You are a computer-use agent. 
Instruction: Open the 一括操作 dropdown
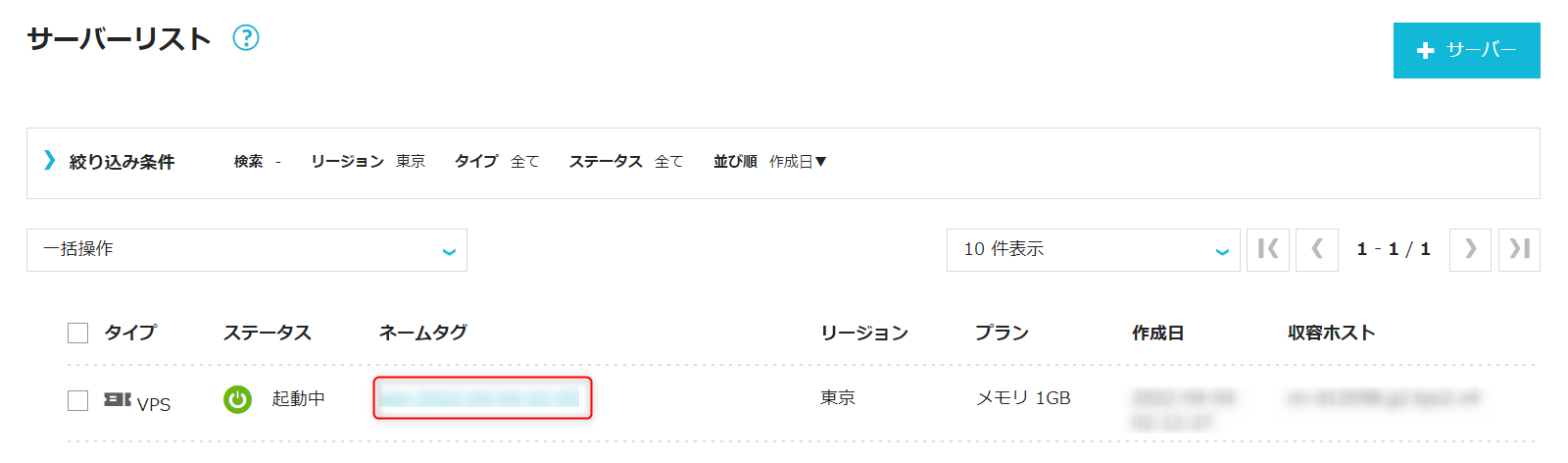[247, 250]
